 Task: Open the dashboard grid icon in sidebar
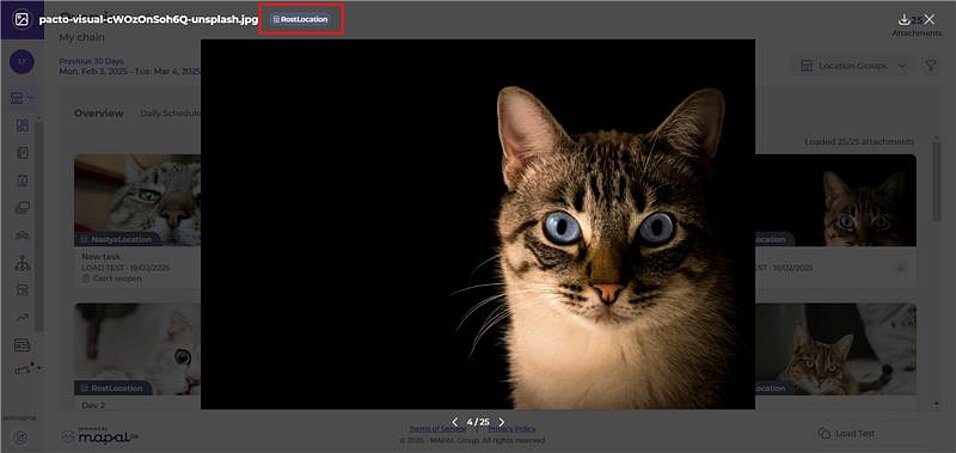[22, 125]
